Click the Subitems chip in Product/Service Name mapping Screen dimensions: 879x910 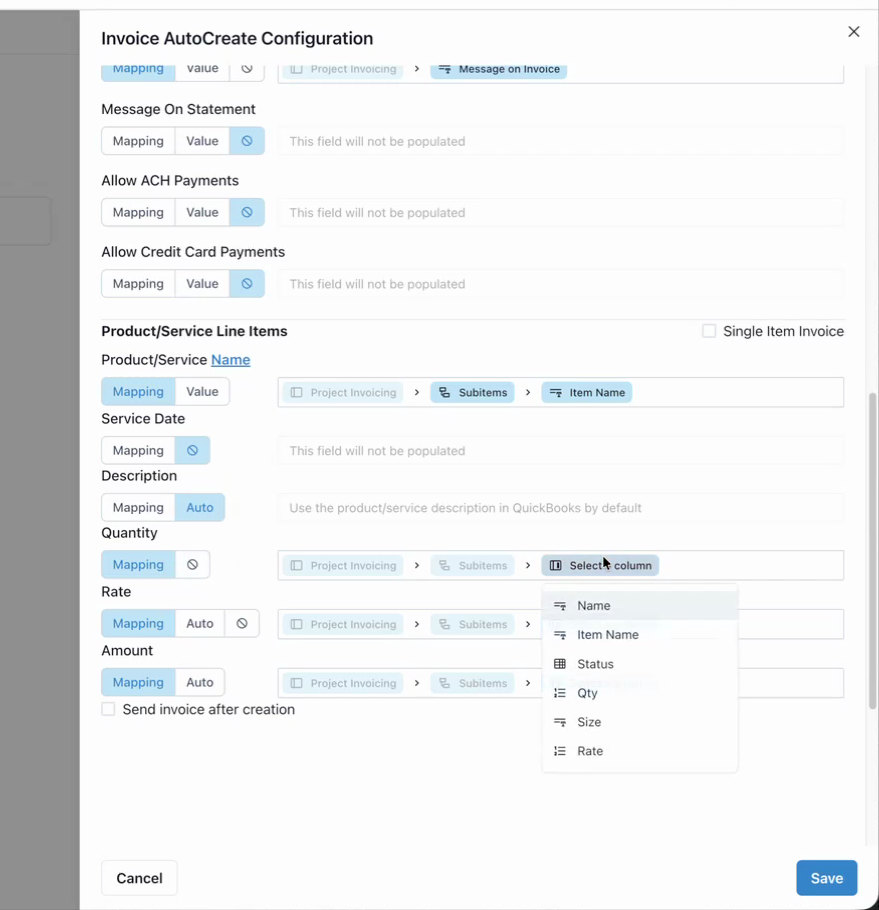(473, 392)
